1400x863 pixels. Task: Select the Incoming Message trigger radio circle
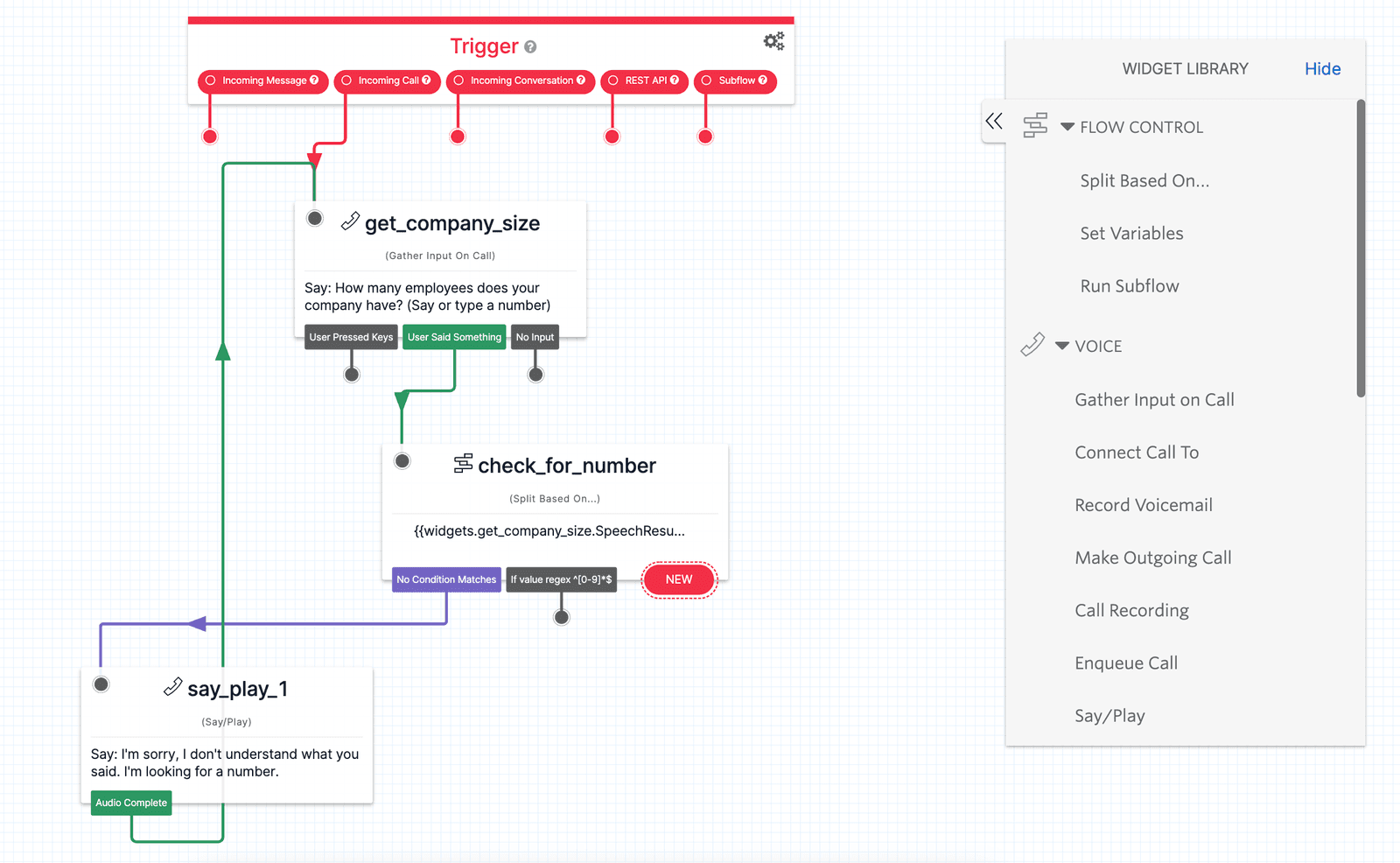pyautogui.click(x=210, y=81)
